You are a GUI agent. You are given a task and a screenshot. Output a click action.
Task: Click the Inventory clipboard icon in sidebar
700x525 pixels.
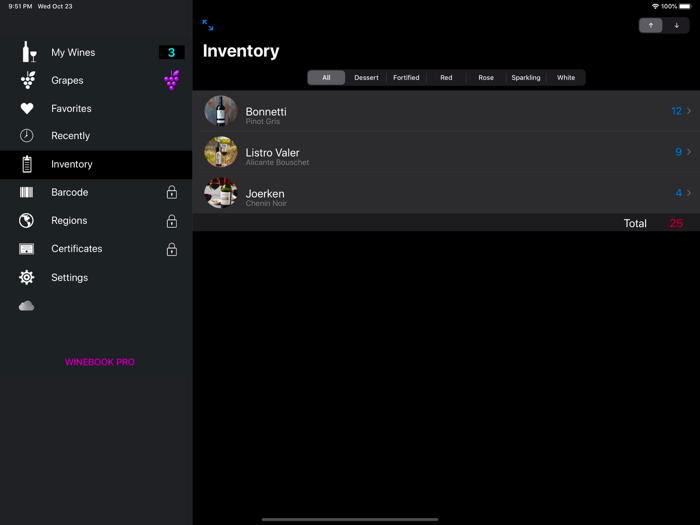27,164
